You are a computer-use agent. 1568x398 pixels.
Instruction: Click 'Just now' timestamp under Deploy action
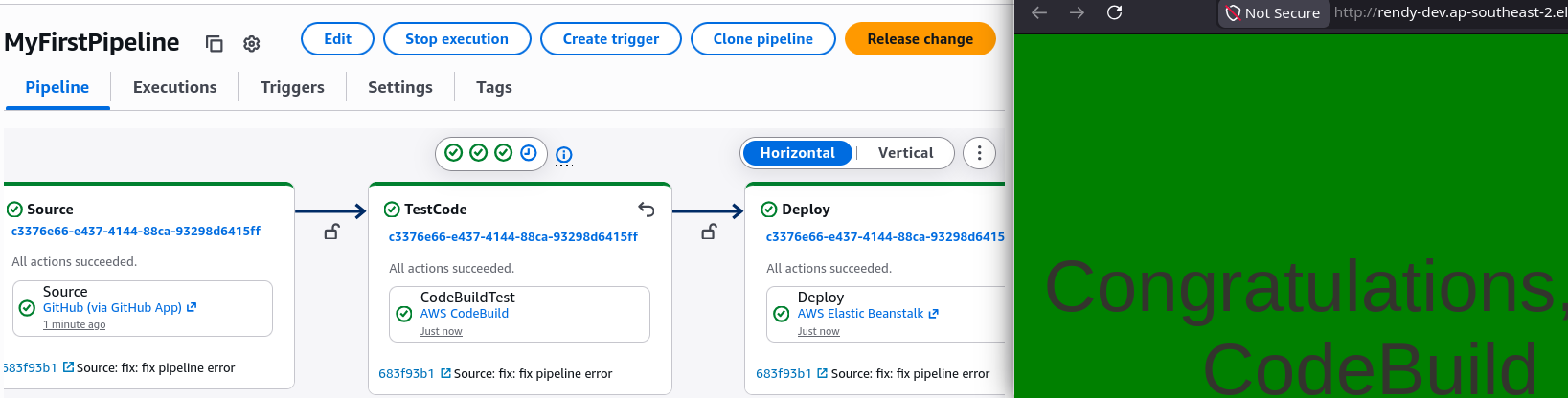pyautogui.click(x=819, y=331)
